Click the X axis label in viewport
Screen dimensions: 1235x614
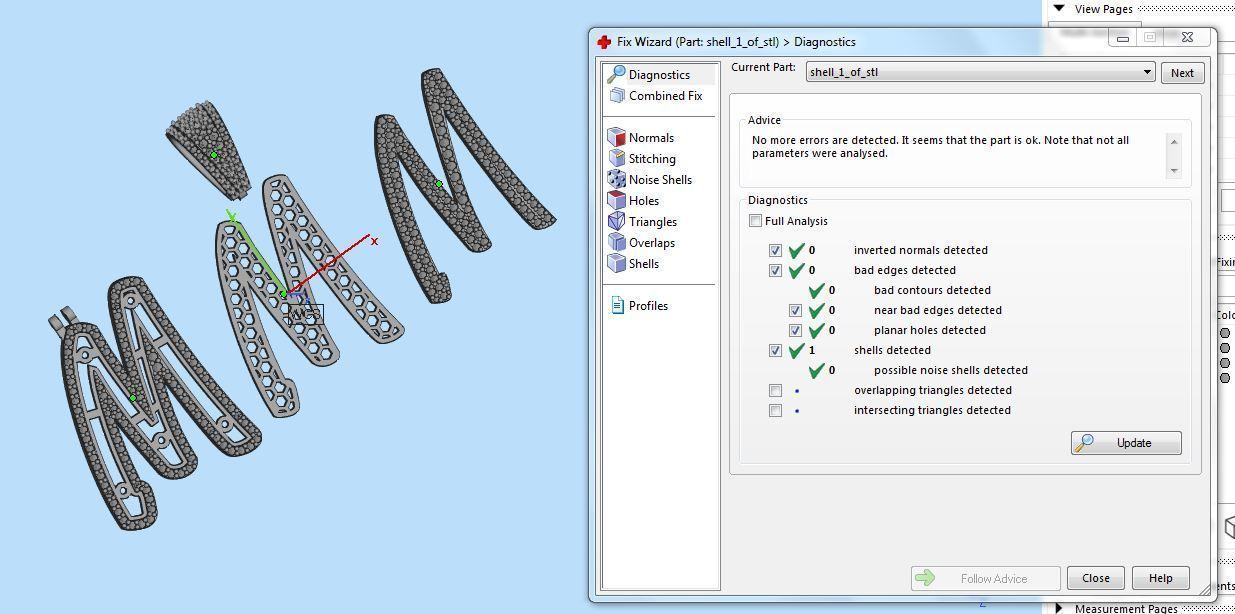[375, 241]
